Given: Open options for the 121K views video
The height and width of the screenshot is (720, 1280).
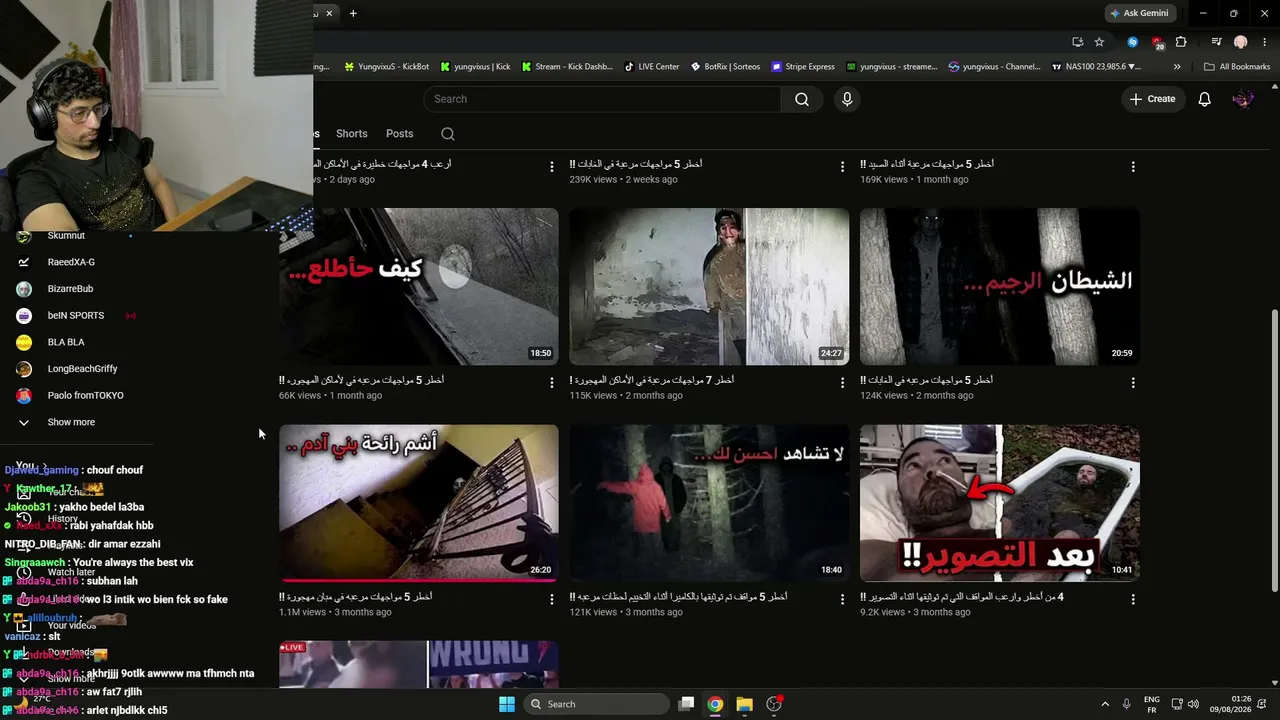Looking at the screenshot, I should click(842, 599).
